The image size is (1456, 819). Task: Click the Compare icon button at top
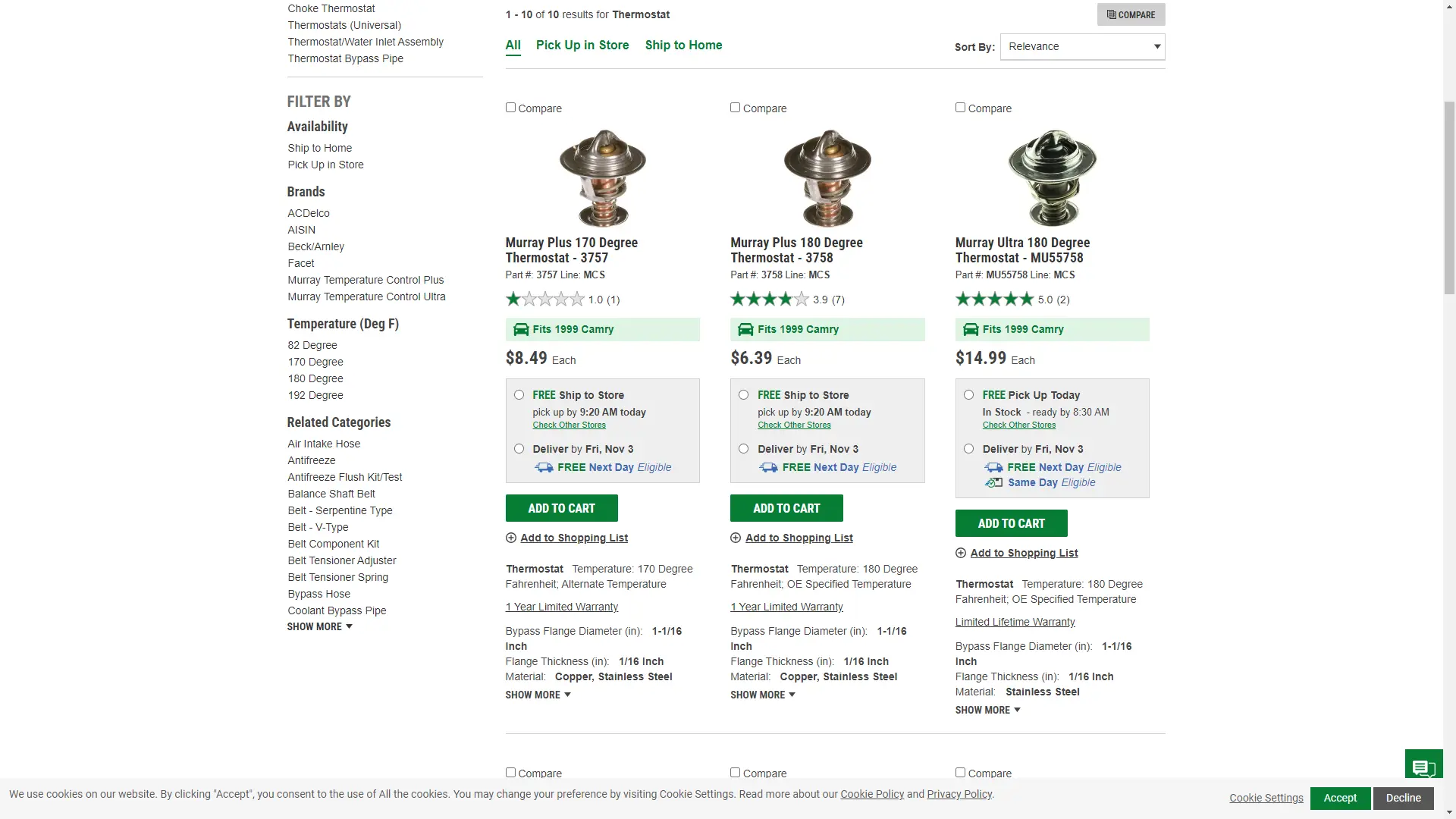[1131, 14]
